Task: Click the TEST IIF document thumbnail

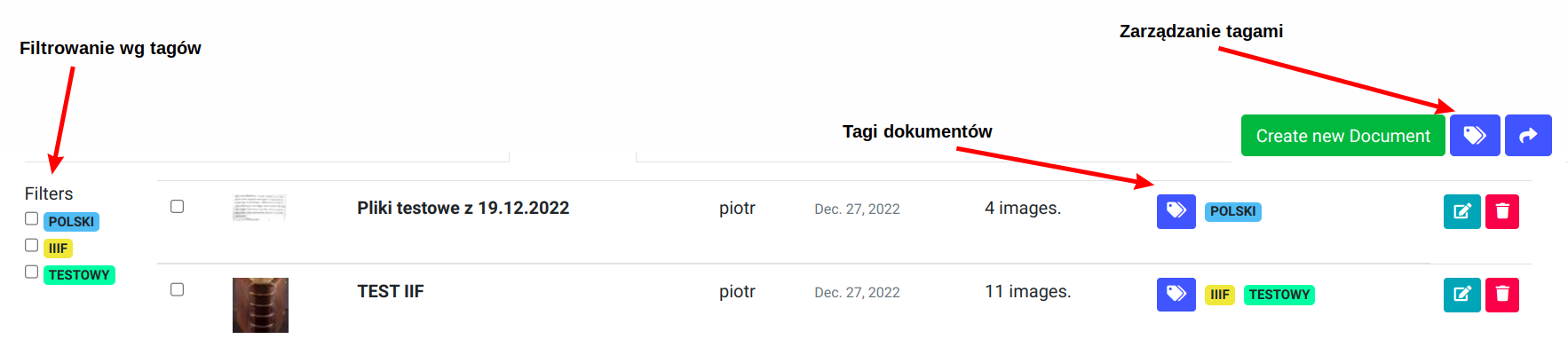Action: click(x=260, y=305)
